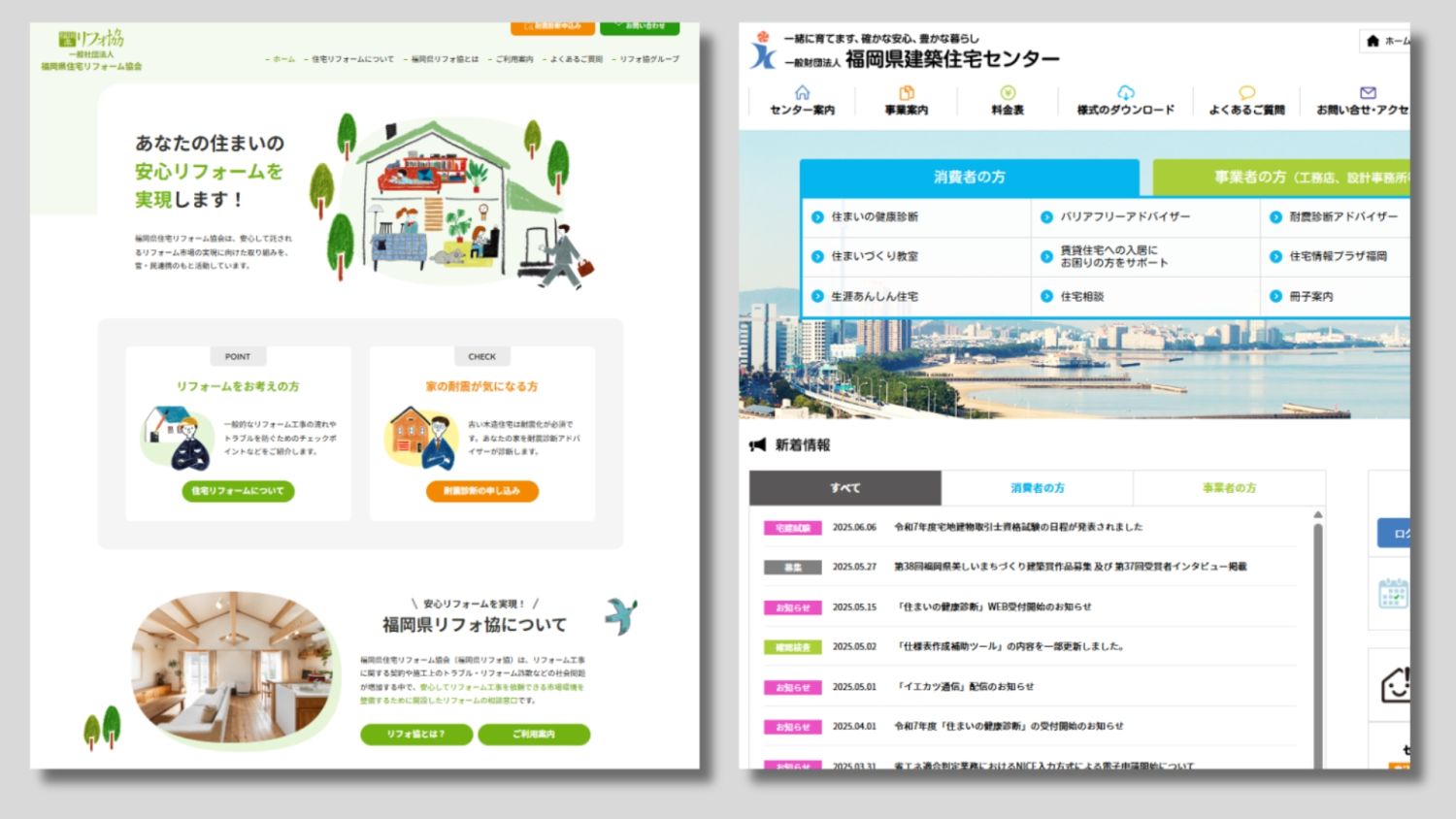Click the documents icon above 事業案内
Viewport: 1456px width, 819px height.
tap(907, 92)
